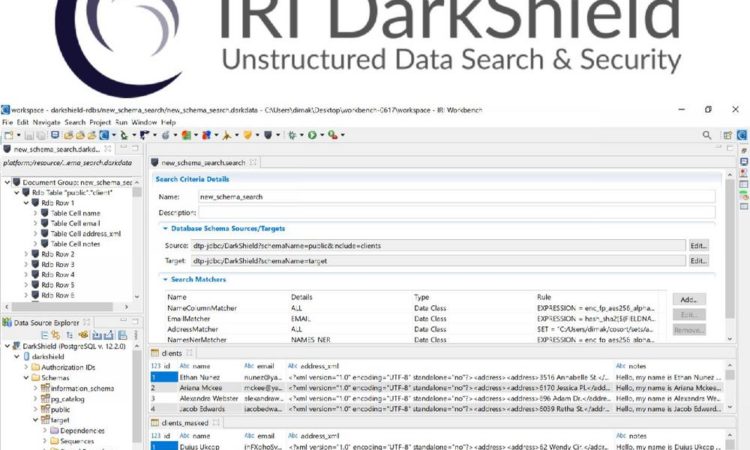Click the magnifying glass search icon in toolbar

point(706,135)
